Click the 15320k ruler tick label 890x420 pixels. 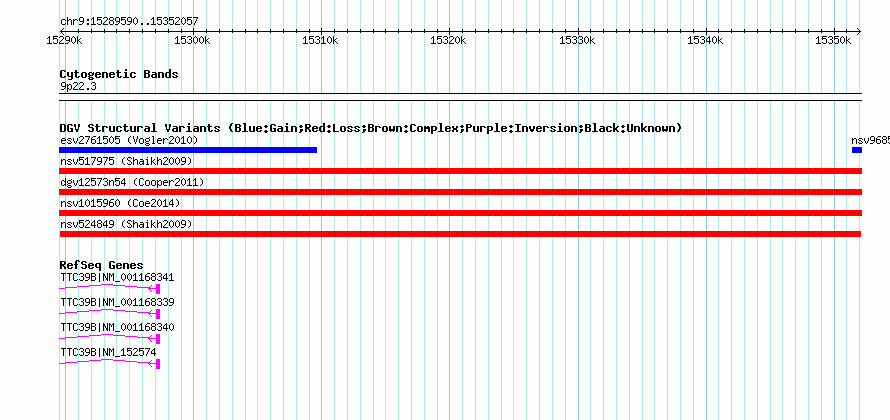click(x=449, y=41)
